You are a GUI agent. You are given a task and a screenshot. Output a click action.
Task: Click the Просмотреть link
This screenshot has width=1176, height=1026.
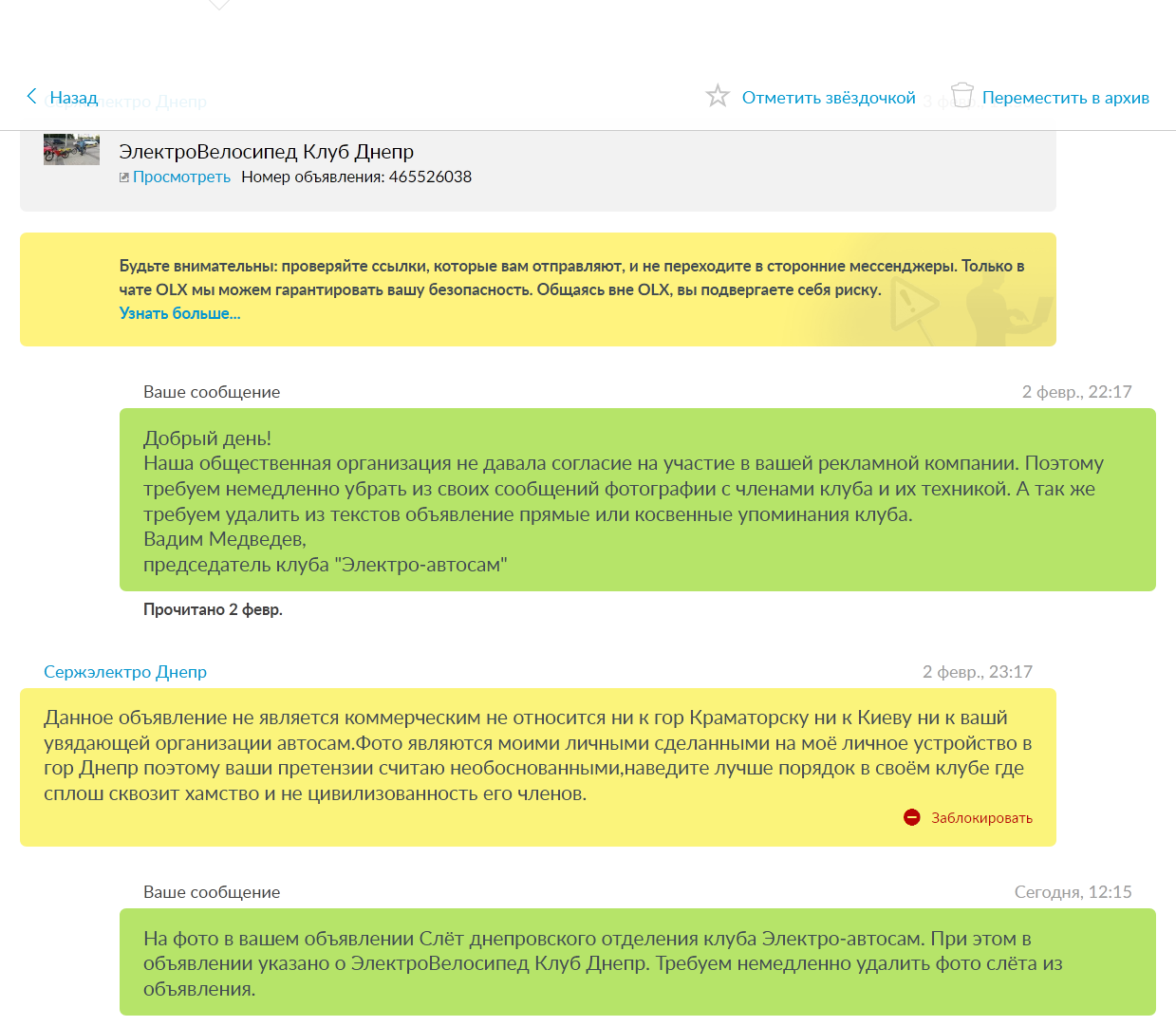pos(181,177)
